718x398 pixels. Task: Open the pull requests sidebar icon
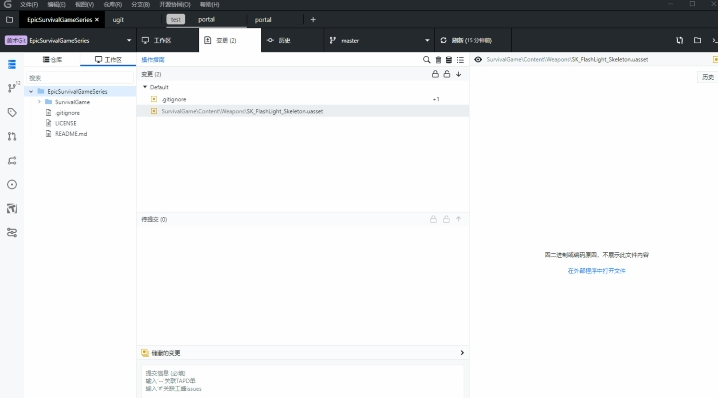click(12, 136)
